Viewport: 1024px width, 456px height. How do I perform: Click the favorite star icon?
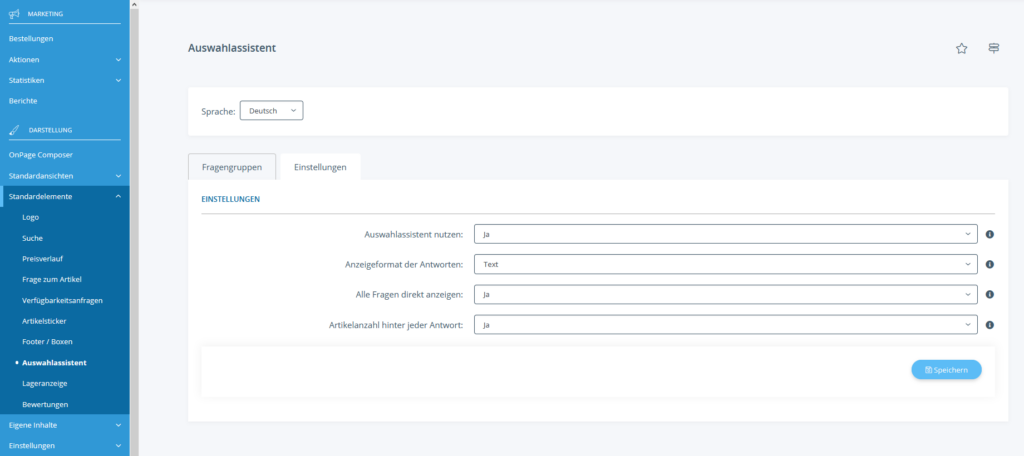click(961, 48)
